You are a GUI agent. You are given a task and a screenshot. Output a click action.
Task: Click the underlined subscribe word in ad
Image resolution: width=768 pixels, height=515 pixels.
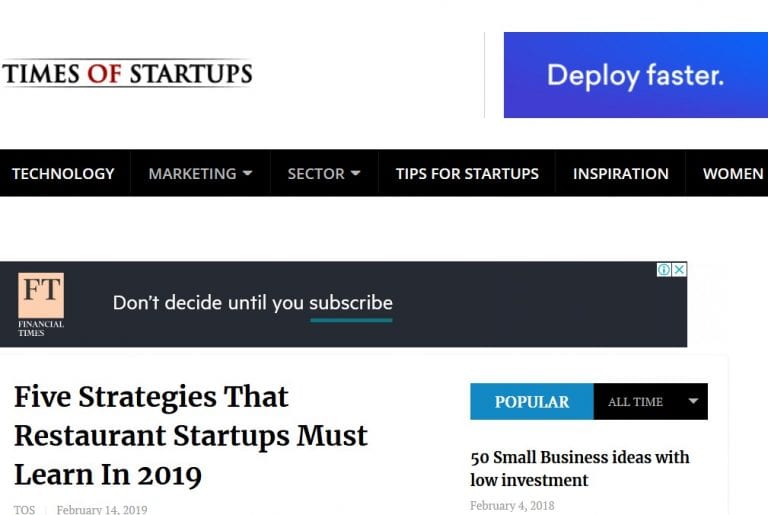click(x=351, y=303)
